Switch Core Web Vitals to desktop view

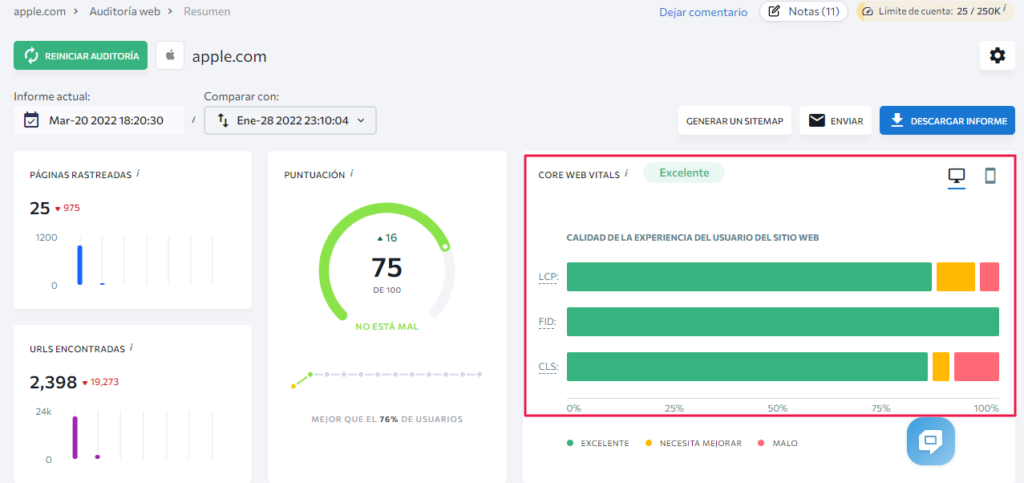956,176
